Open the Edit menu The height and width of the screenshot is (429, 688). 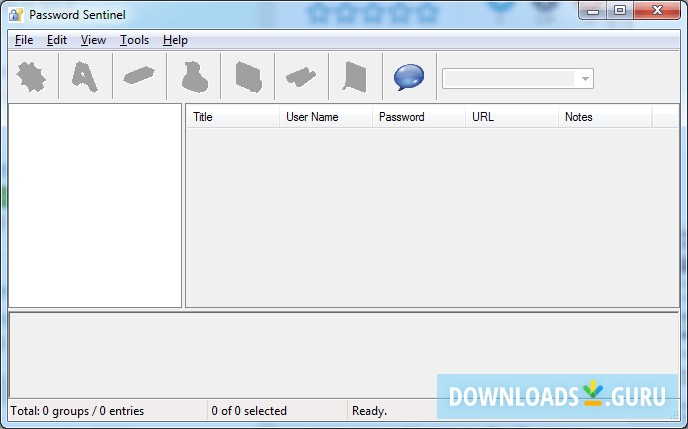tap(57, 40)
